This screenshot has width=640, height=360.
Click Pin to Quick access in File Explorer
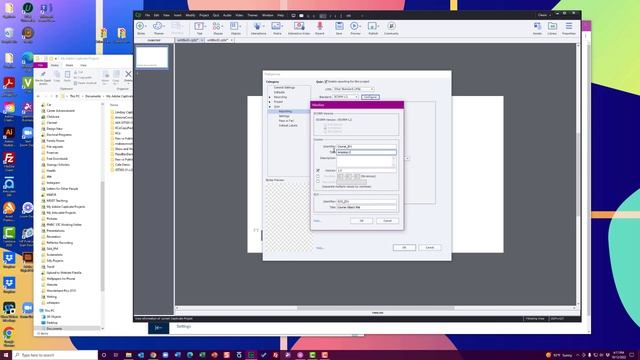tap(43, 77)
